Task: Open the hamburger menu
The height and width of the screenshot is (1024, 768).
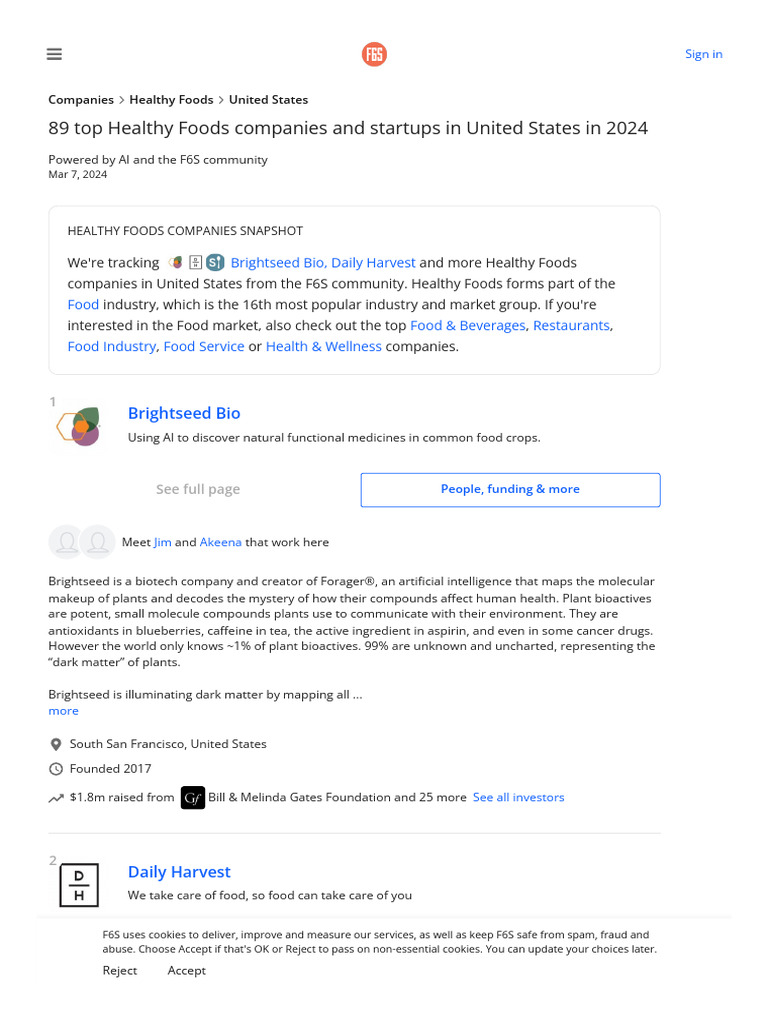Action: pyautogui.click(x=54, y=54)
